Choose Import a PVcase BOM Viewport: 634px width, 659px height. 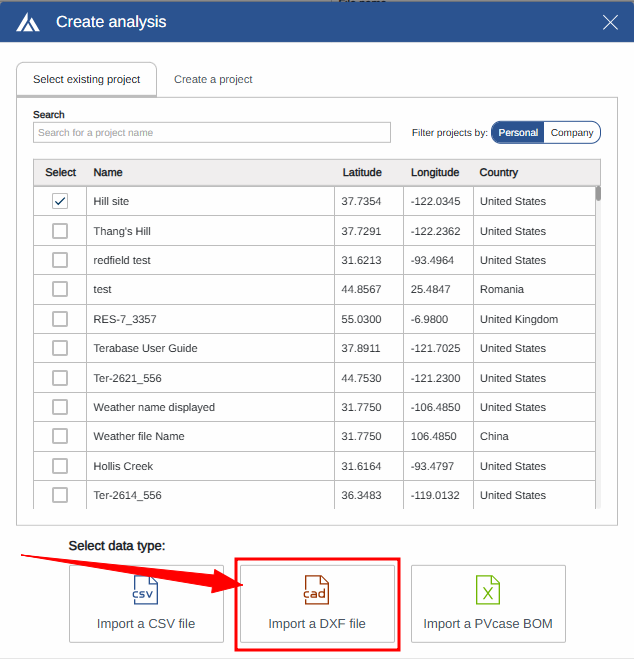[488, 604]
